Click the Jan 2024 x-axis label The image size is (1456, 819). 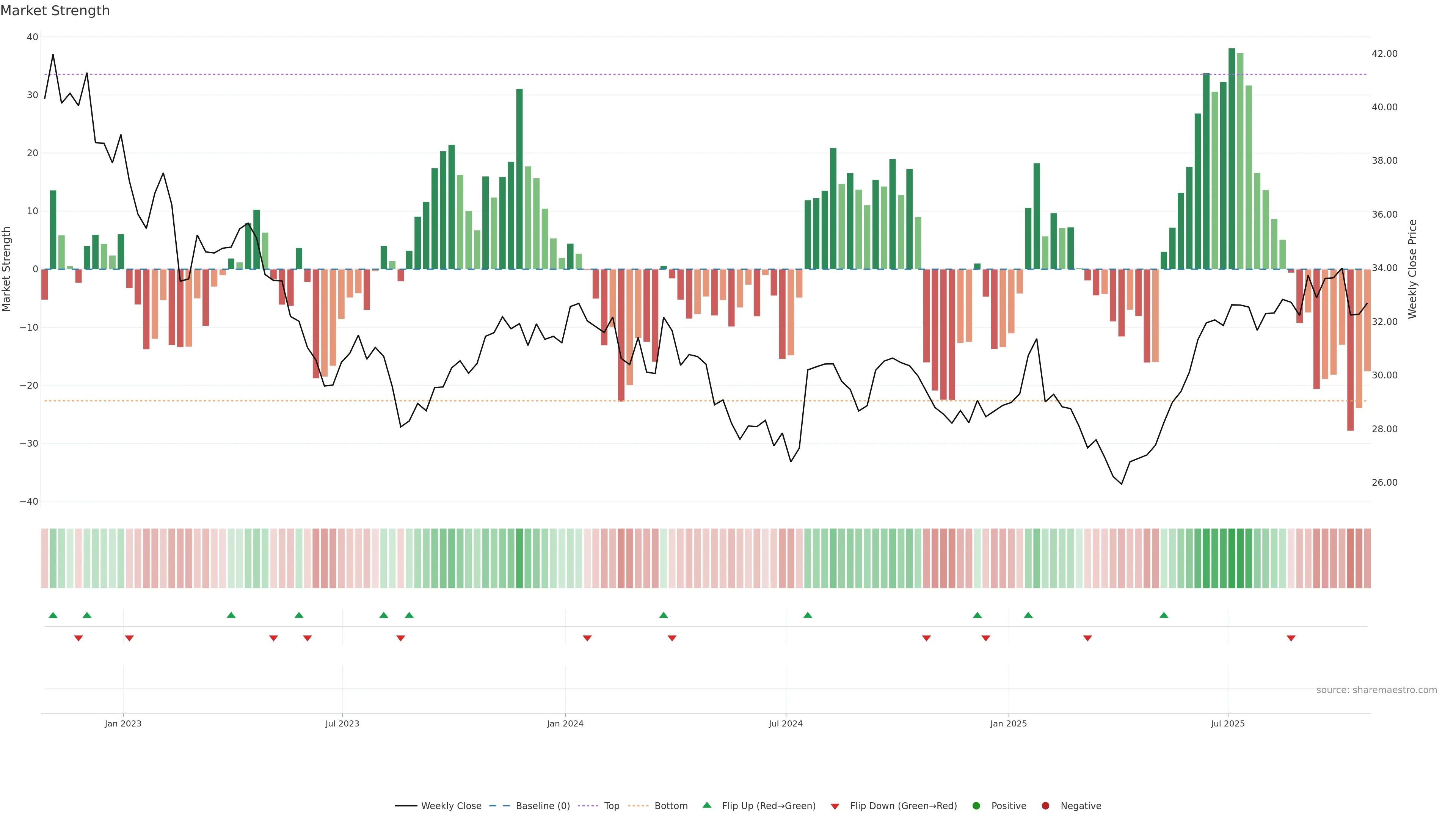tap(565, 723)
